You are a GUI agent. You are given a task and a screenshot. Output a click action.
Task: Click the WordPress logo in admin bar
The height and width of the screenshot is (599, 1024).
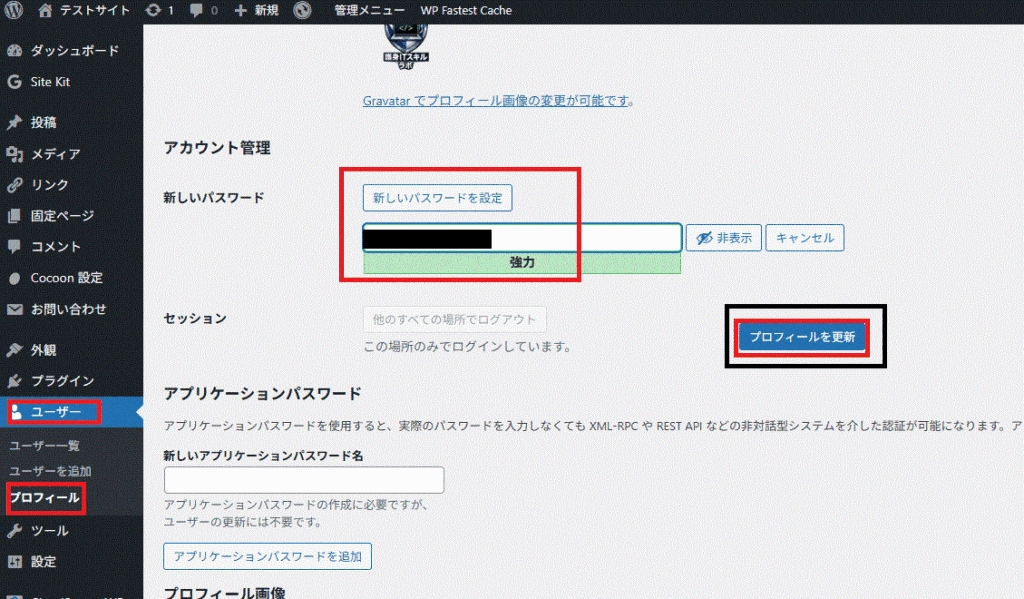[x=14, y=10]
